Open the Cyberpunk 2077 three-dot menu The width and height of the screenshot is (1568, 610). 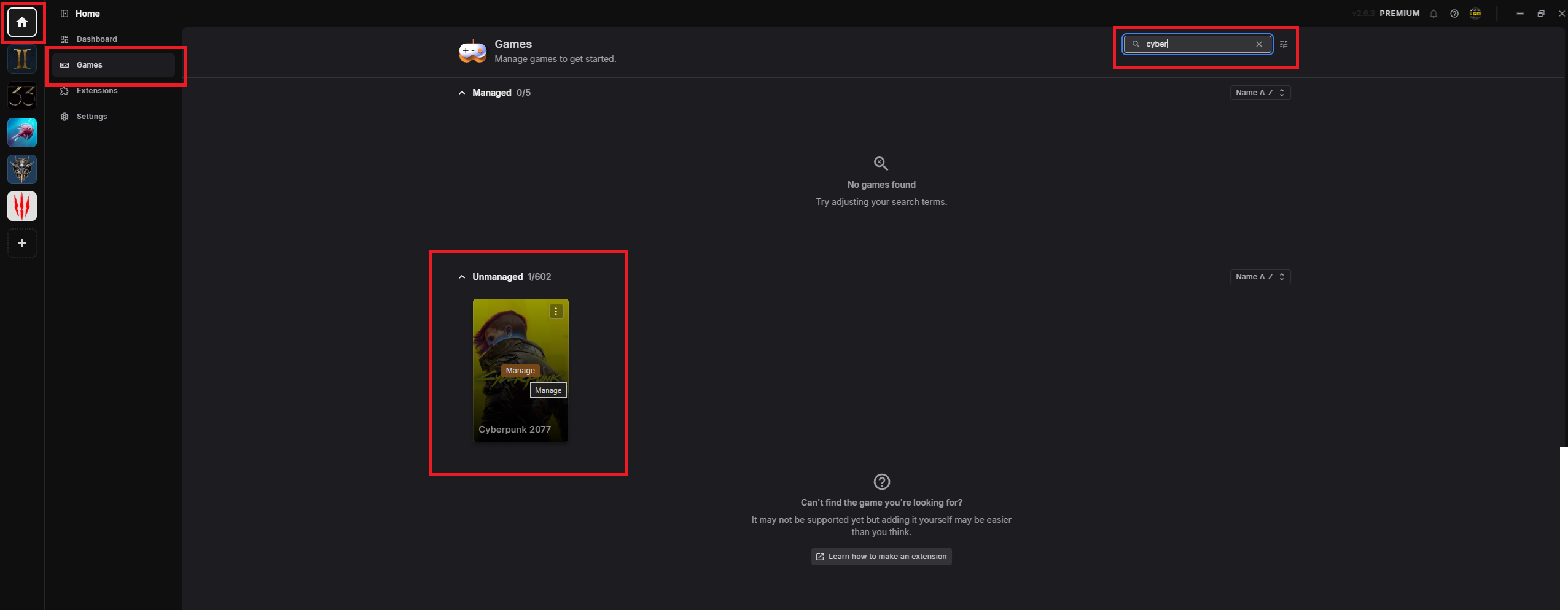click(x=556, y=311)
